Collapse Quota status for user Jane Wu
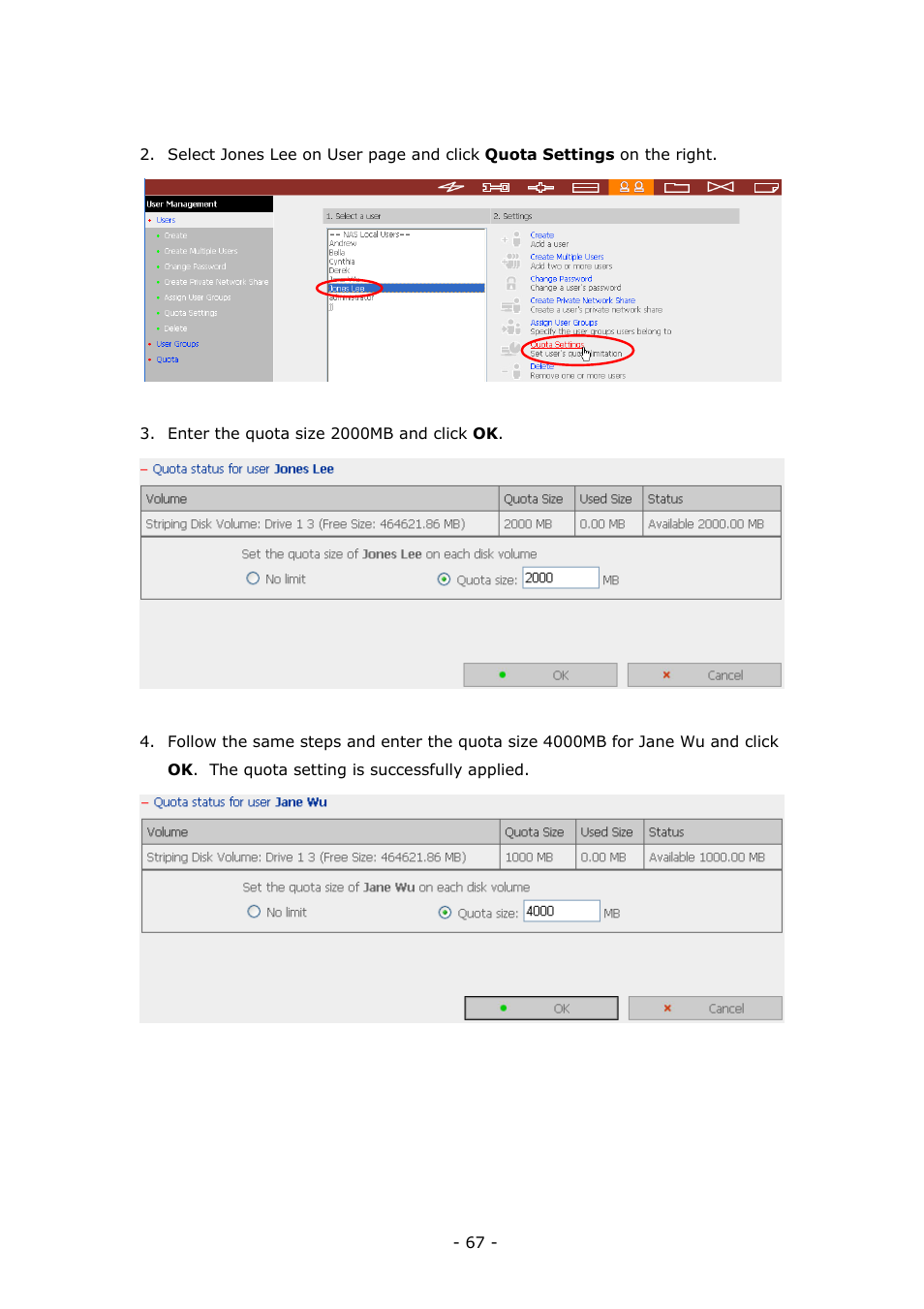The width and height of the screenshot is (924, 1309). (145, 802)
